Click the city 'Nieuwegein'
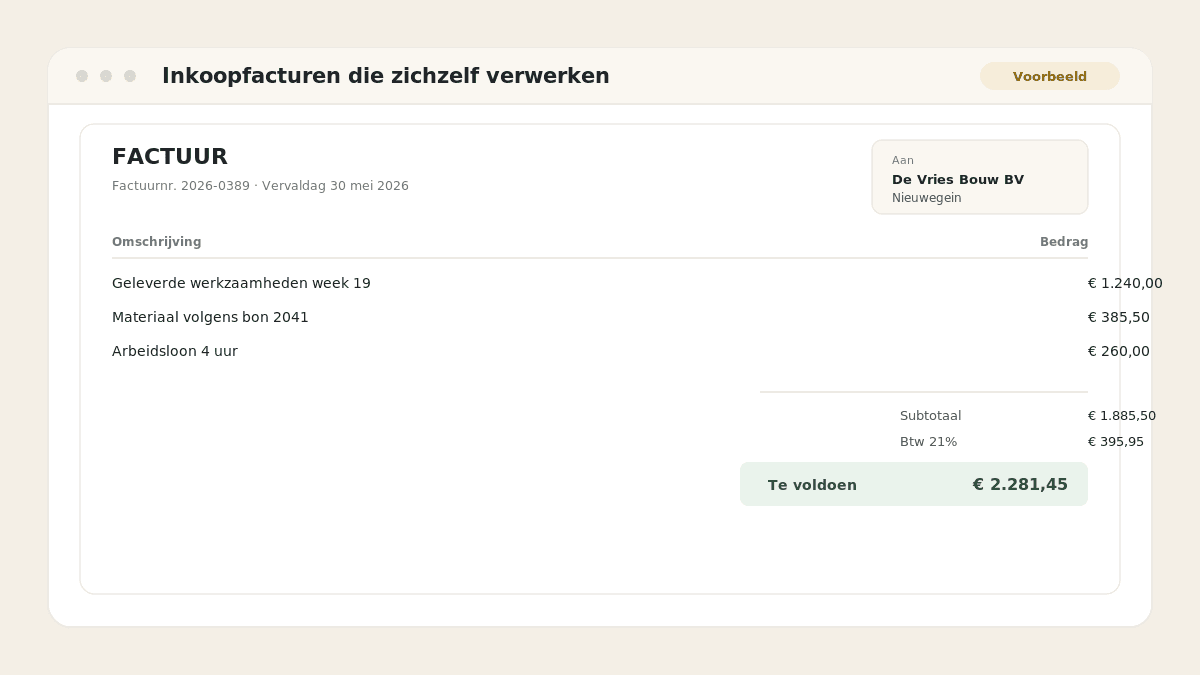Viewport: 1200px width, 675px height. point(927,198)
